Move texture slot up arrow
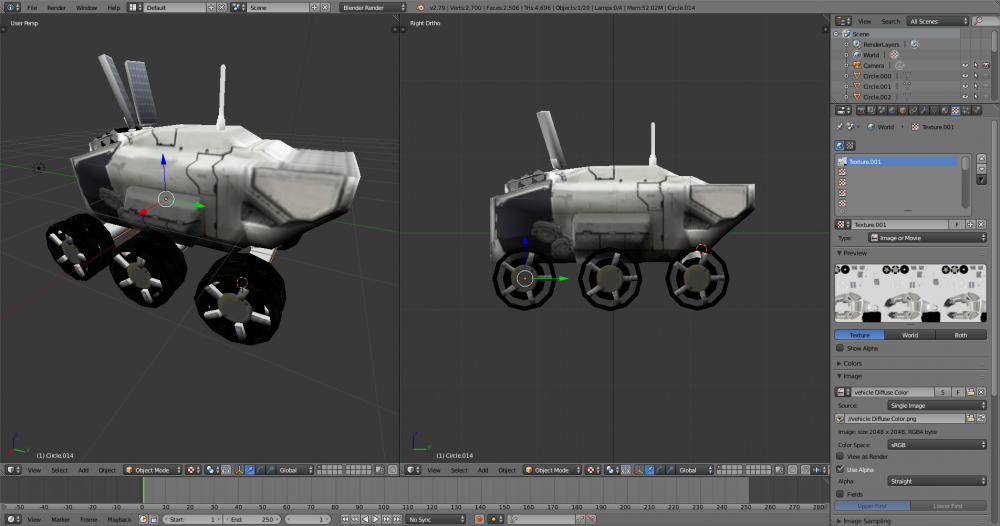 [982, 158]
